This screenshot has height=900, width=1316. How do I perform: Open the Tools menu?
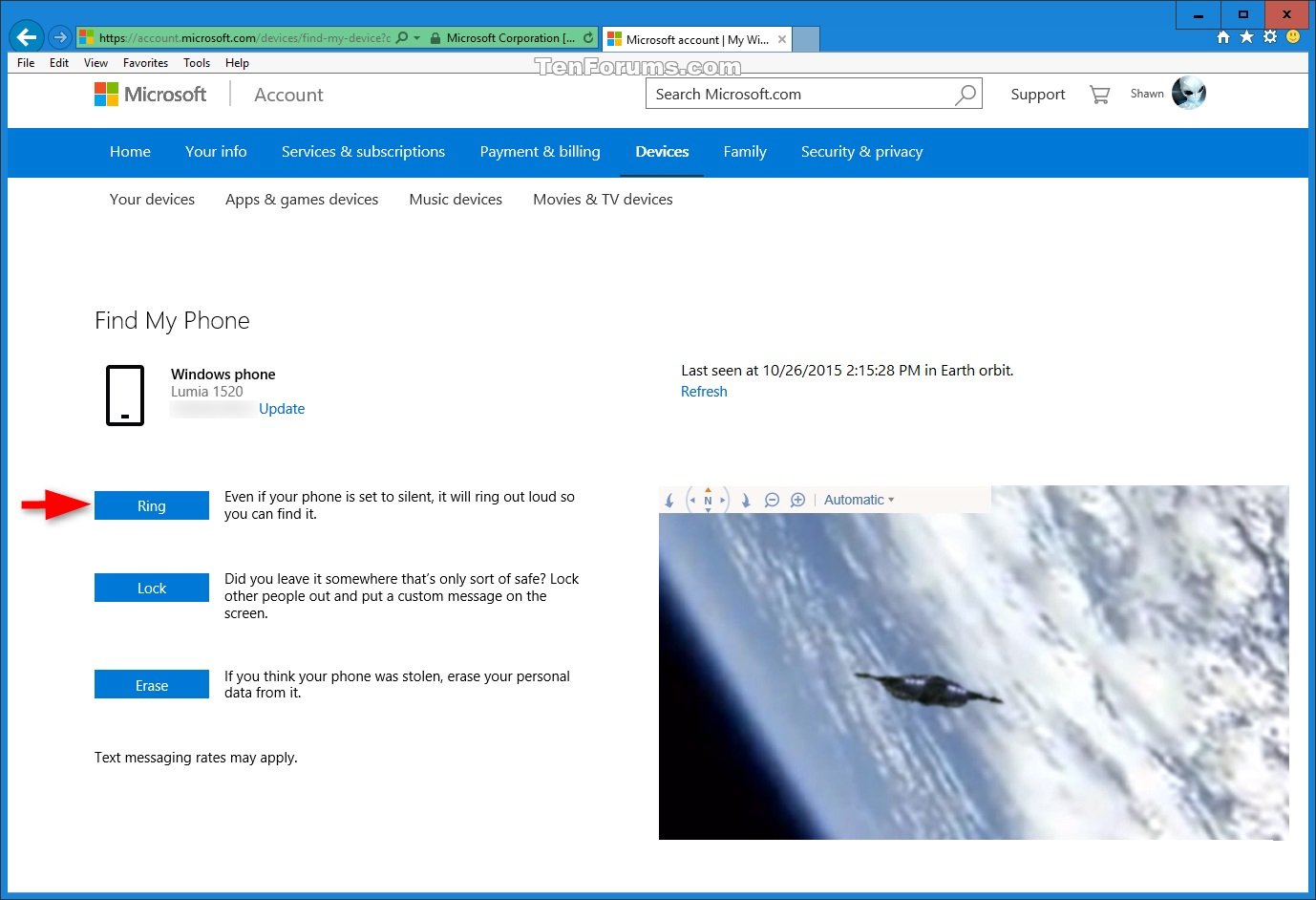[x=197, y=63]
